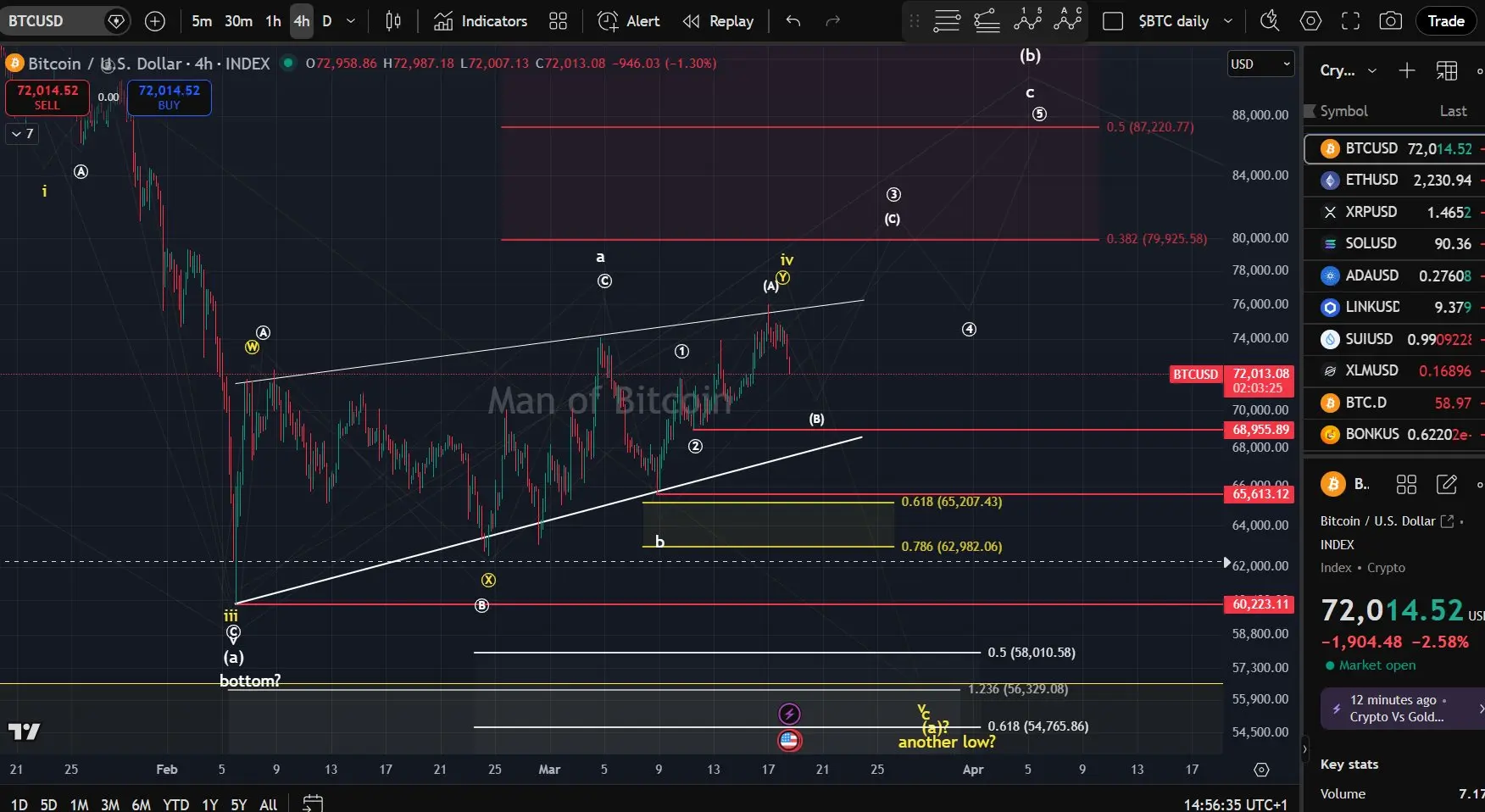Open time axis settings gear icon

coord(1261,770)
